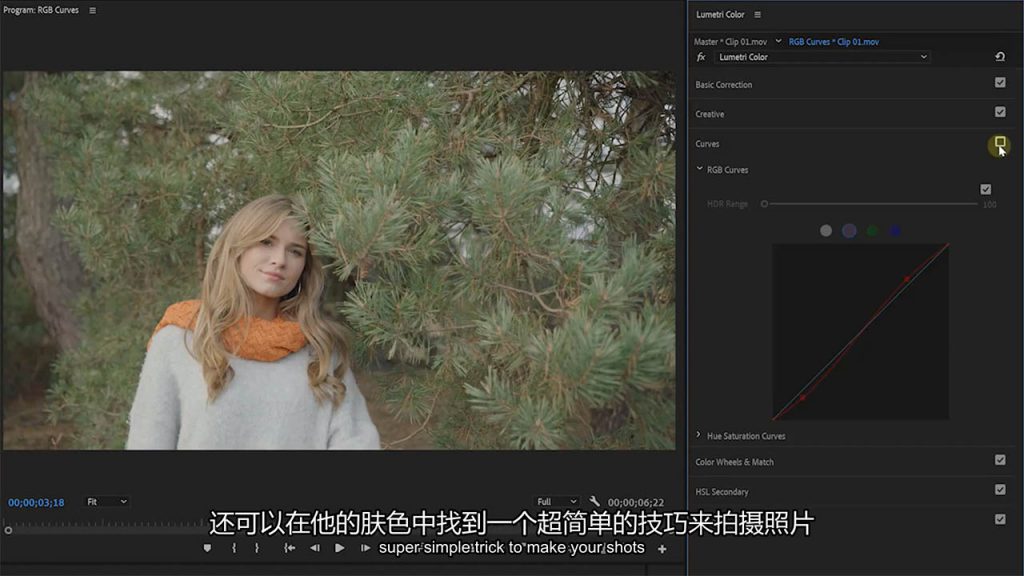Screen dimensions: 1024x576
Task: Open the HSL Secondary section
Action: 722,491
